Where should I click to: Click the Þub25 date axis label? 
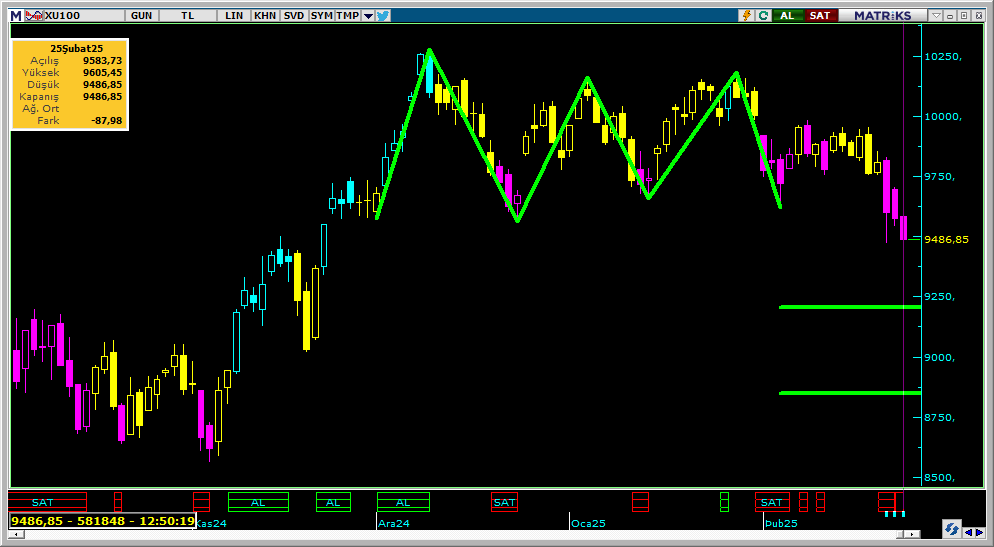[x=781, y=524]
